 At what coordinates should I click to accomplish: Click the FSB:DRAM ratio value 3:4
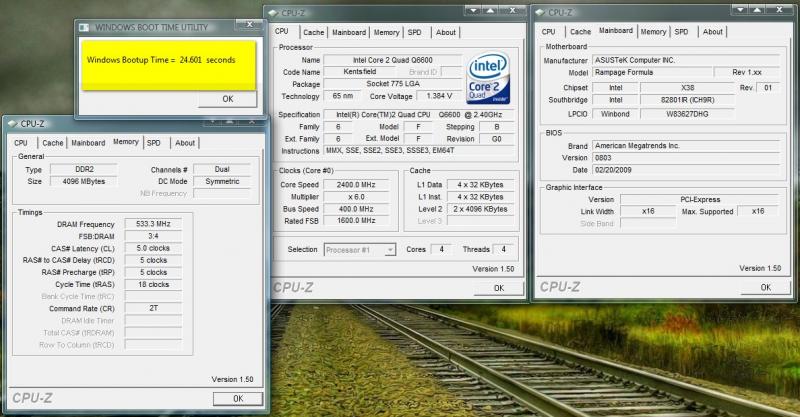(x=153, y=236)
